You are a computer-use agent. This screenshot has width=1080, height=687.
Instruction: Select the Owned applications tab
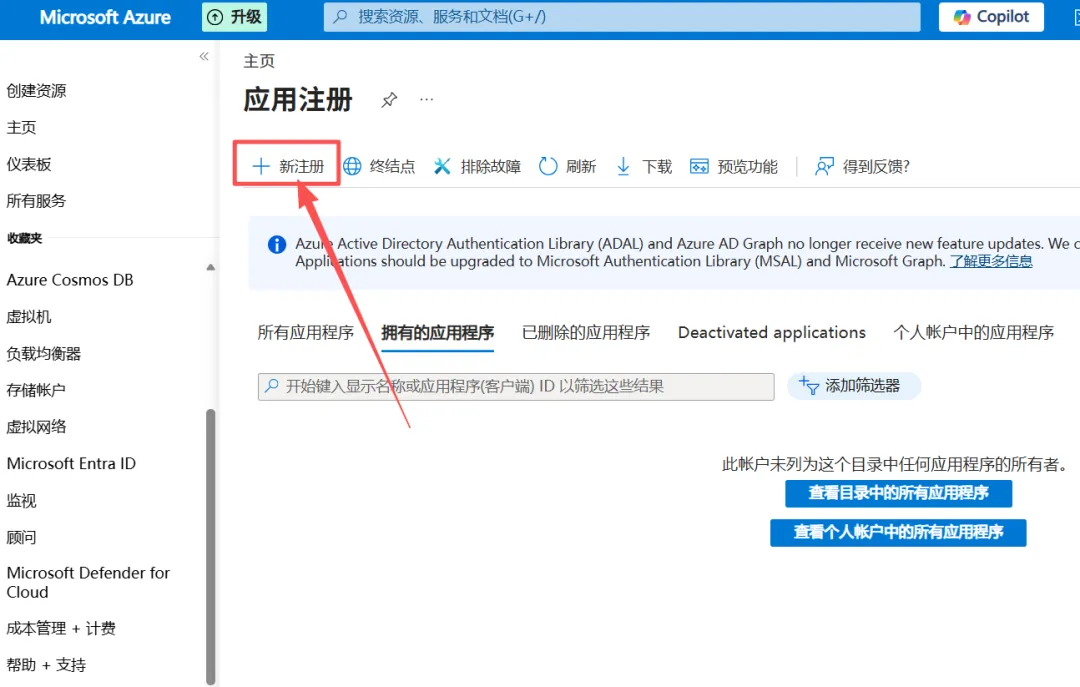[437, 333]
